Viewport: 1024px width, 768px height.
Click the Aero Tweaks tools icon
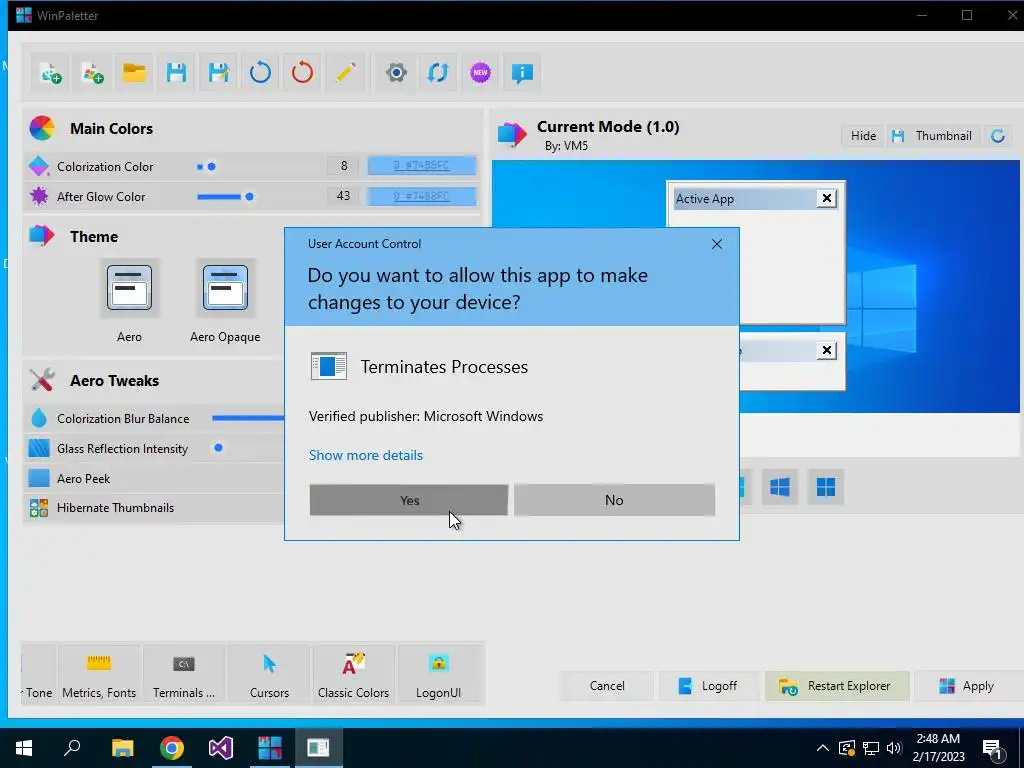(x=42, y=380)
